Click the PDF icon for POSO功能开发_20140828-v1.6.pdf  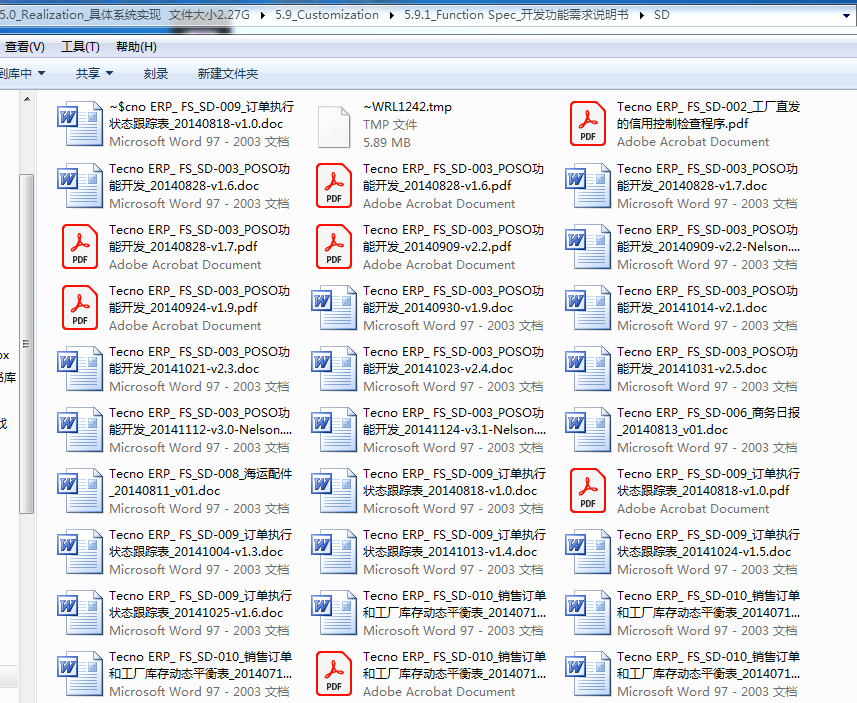(334, 185)
